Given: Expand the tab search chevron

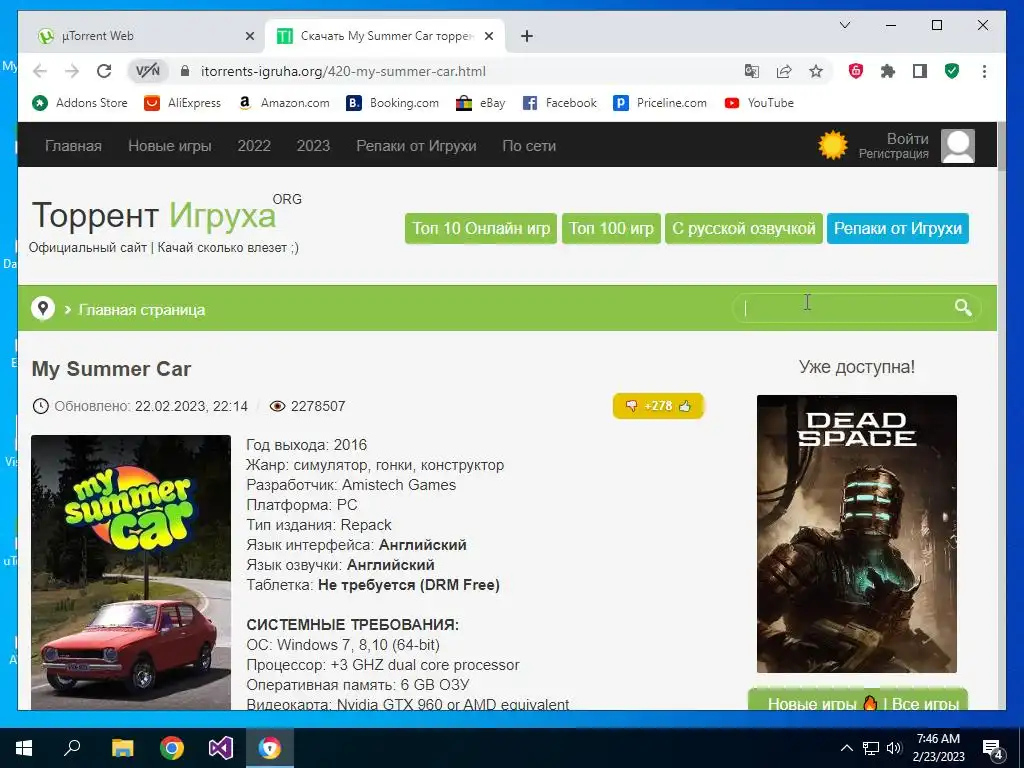Looking at the screenshot, I should [844, 25].
